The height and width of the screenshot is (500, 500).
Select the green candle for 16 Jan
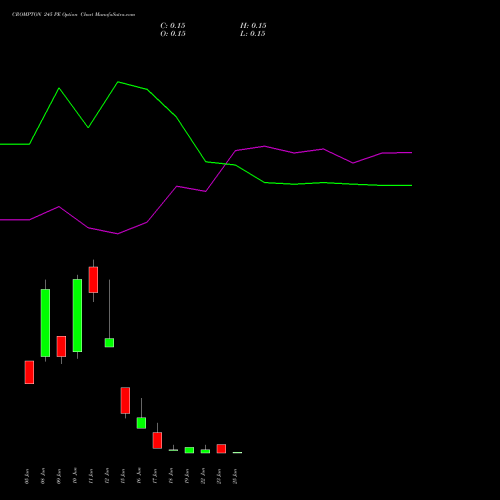point(141,423)
